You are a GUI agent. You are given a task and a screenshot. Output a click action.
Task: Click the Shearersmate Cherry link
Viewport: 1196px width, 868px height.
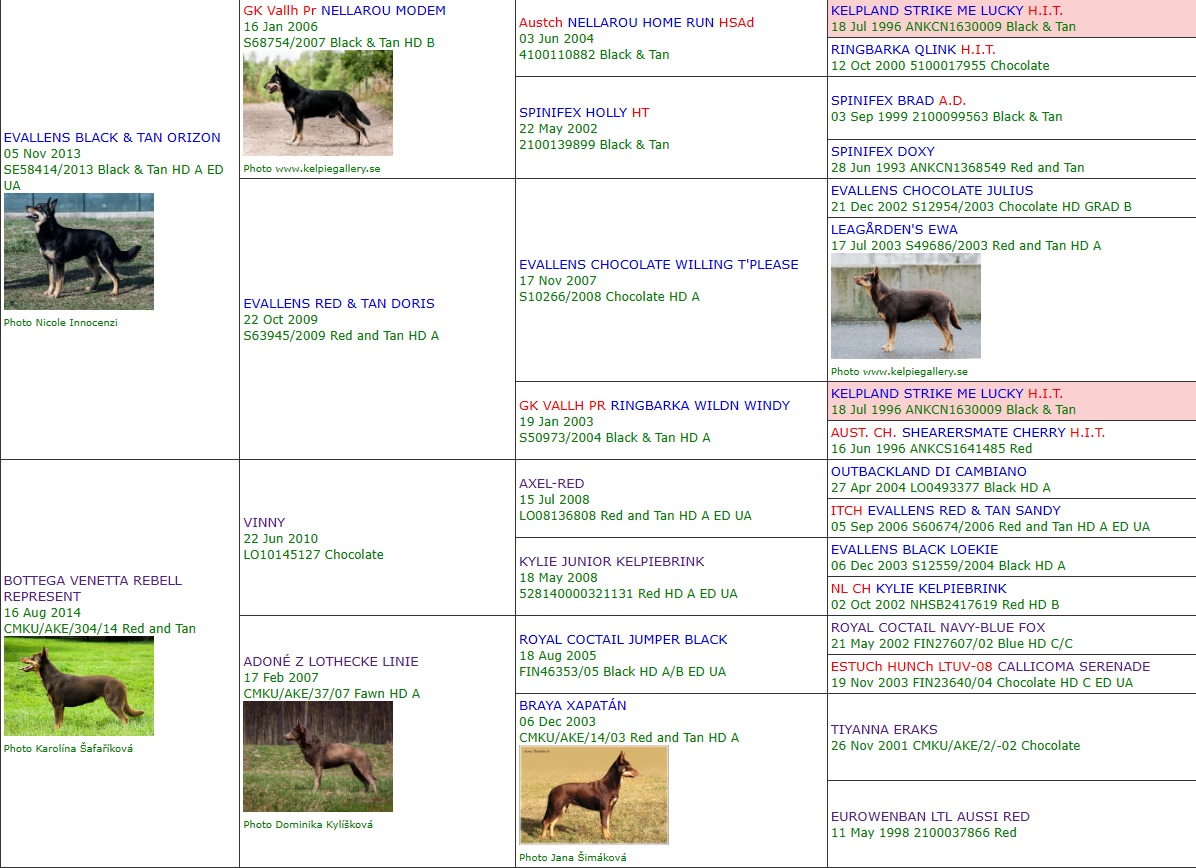[983, 433]
